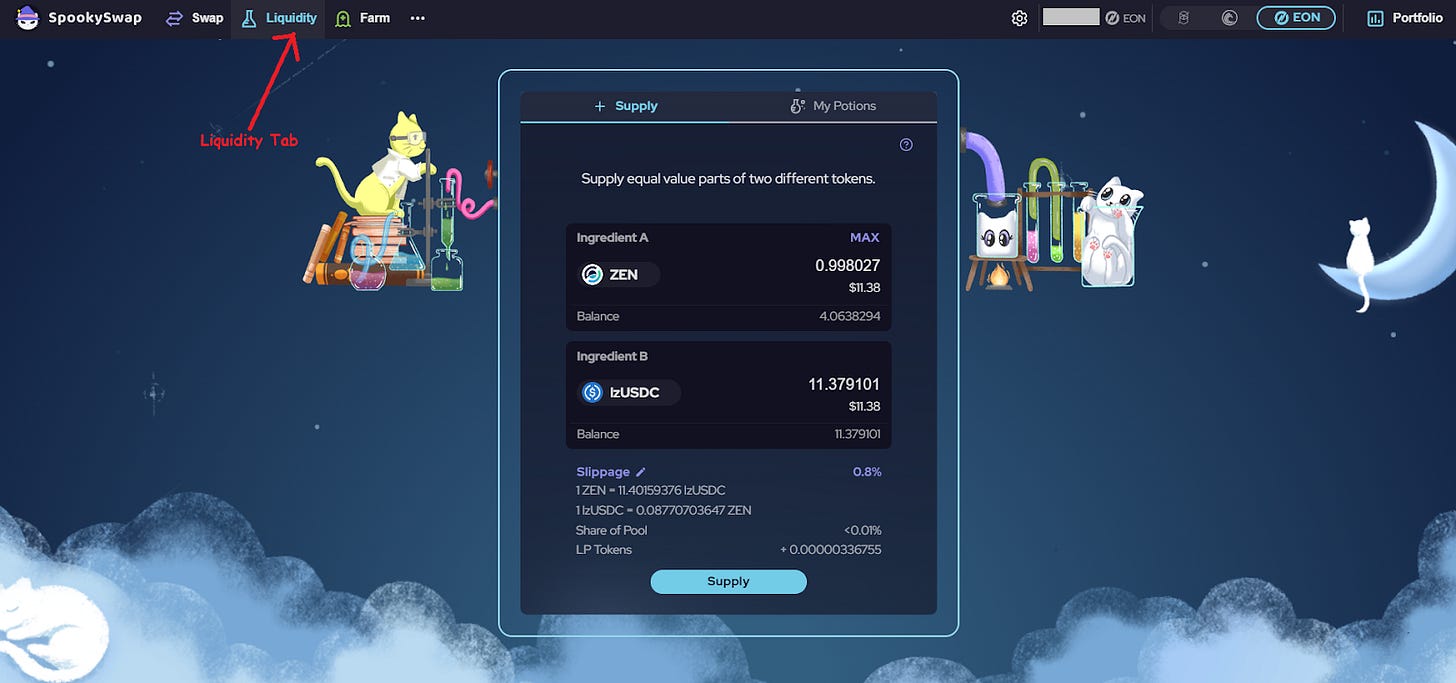Screen dimensions: 1456x683
Task: Open the three-dot more menu
Action: (418, 18)
